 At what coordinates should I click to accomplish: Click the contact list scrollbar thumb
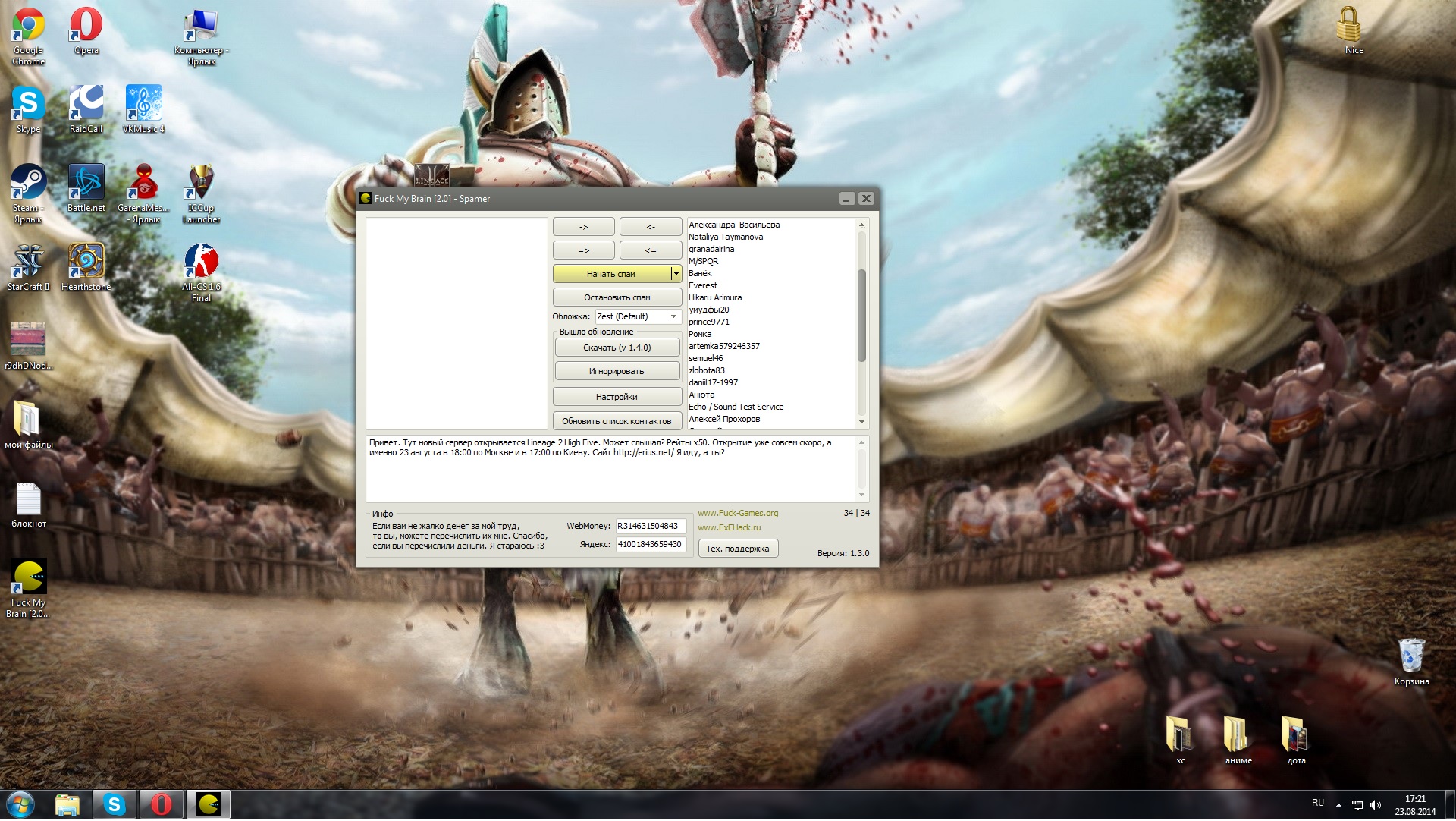click(x=861, y=315)
